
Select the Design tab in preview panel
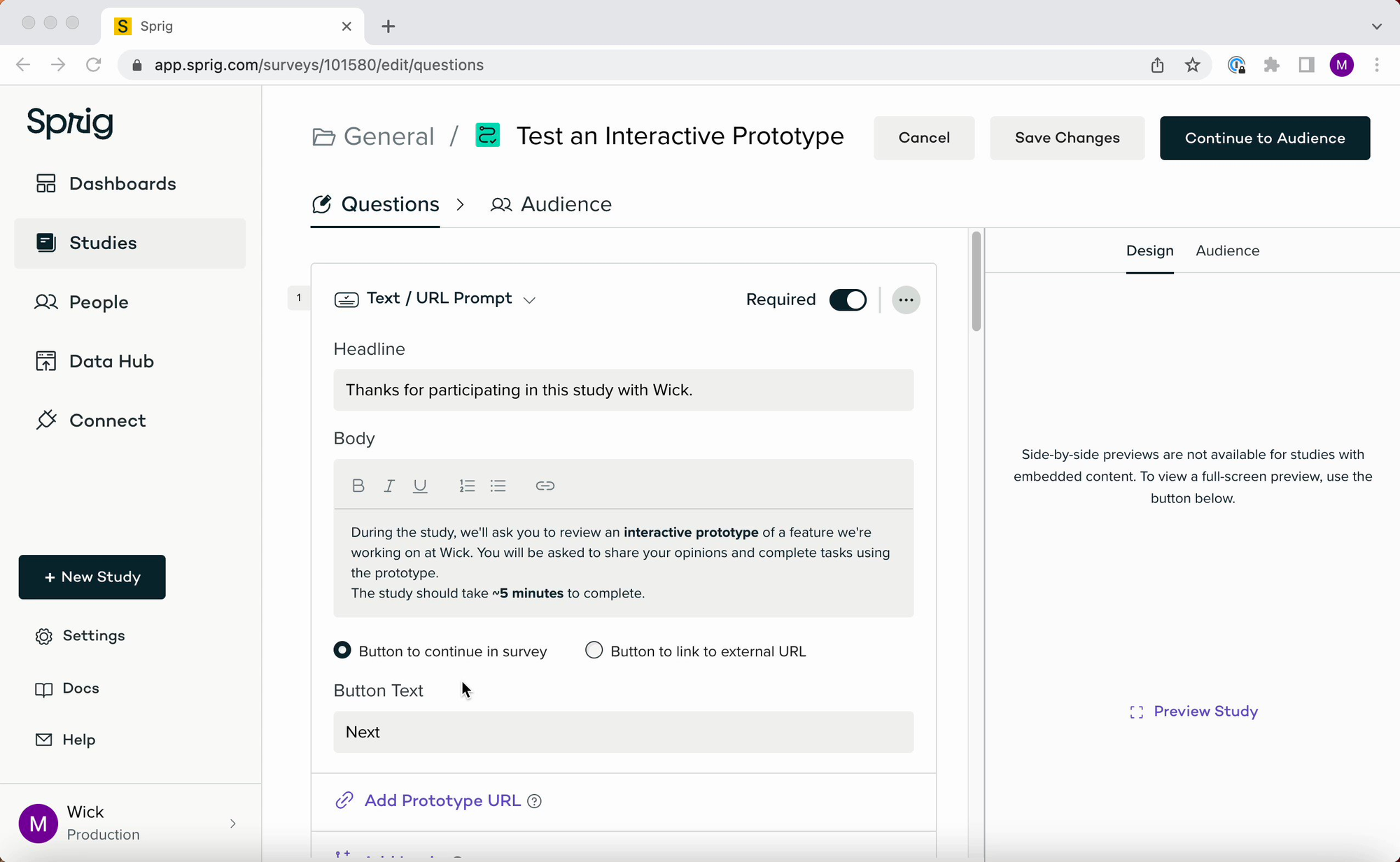point(1149,250)
